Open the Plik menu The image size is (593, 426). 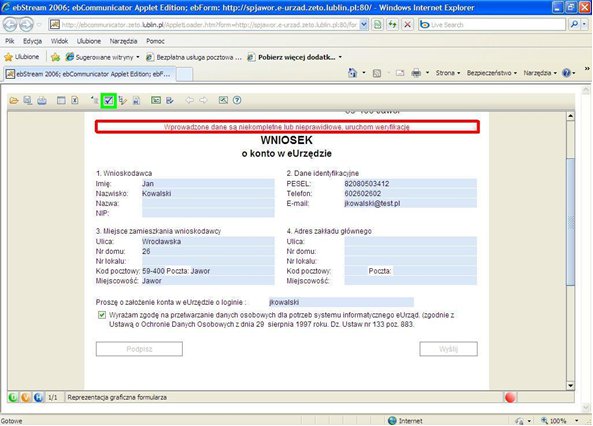tap(10, 41)
